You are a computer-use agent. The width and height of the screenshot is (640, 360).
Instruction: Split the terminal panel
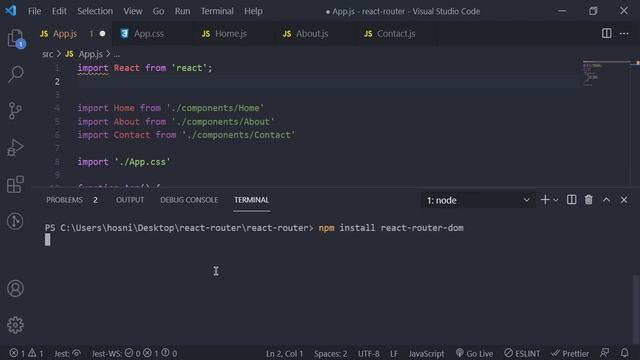pyautogui.click(x=571, y=200)
